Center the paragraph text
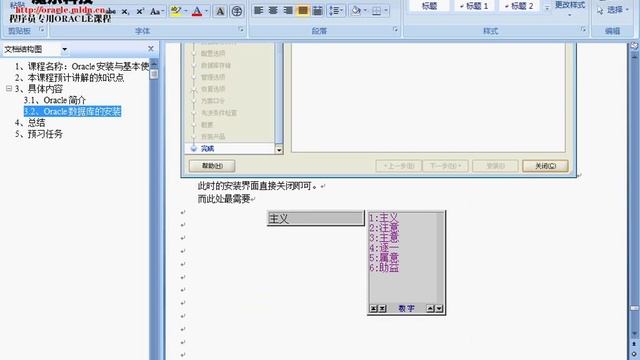The image size is (640, 360). [273, 11]
